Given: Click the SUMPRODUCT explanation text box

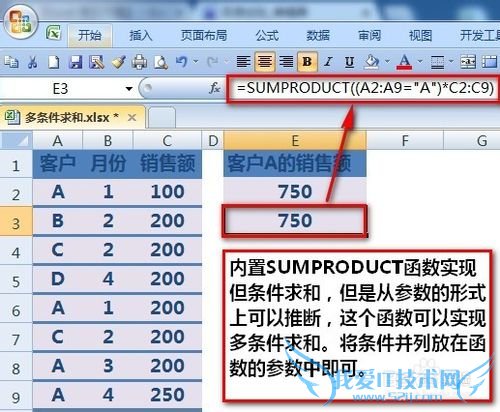Looking at the screenshot, I should point(358,326).
